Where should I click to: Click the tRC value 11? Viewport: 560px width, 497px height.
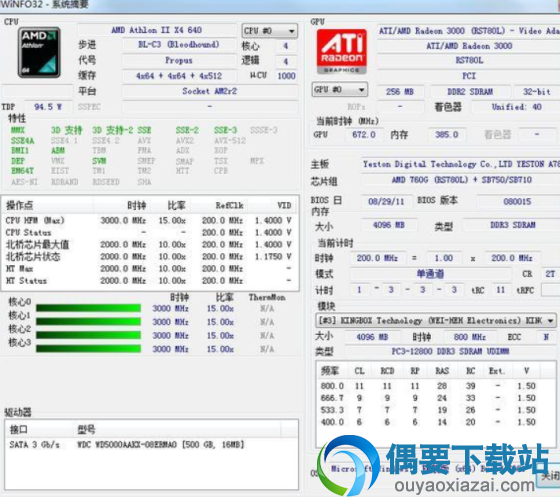[501, 290]
